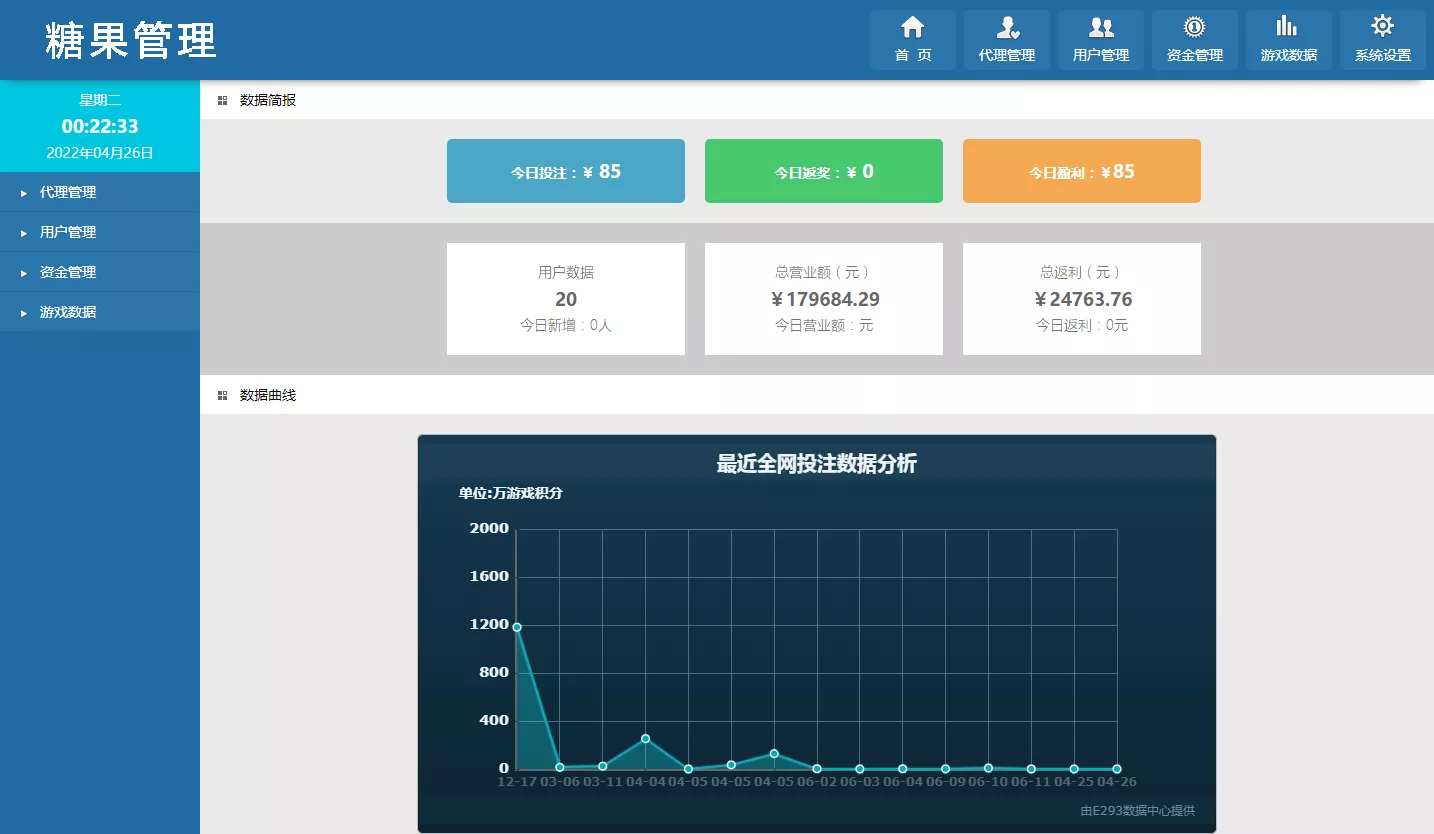Click grid icon beside 数据曲线 heading
This screenshot has width=1434, height=834.
pyautogui.click(x=222, y=395)
